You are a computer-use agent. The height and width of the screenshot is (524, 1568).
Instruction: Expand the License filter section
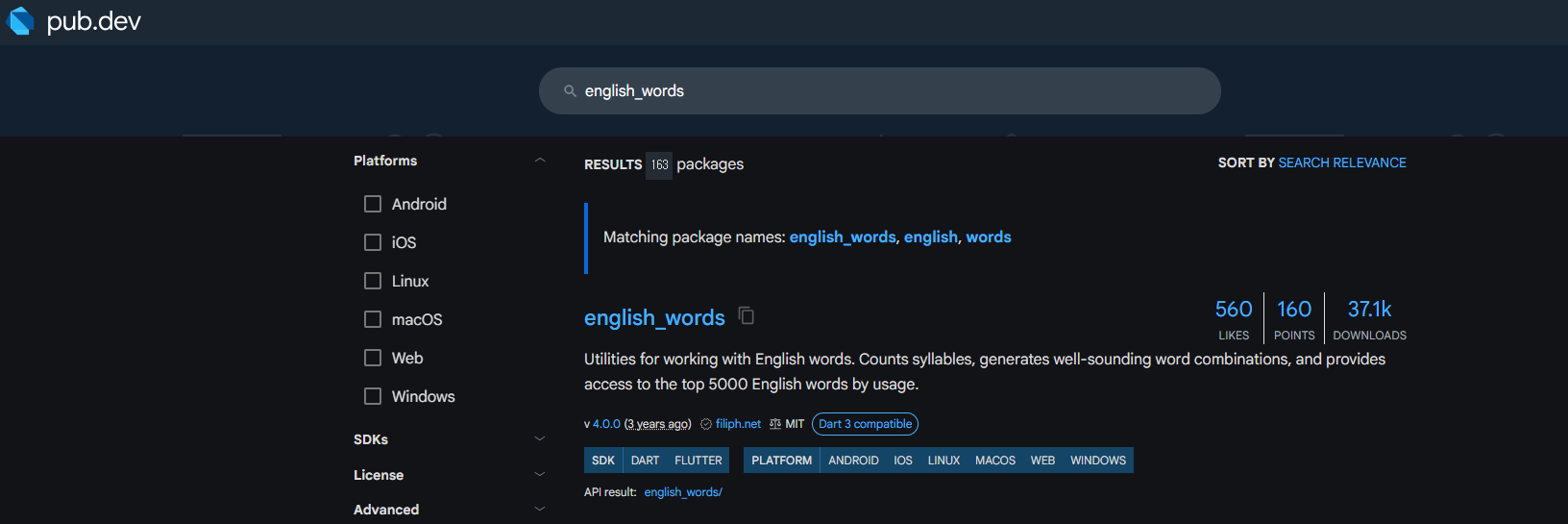pyautogui.click(x=540, y=475)
